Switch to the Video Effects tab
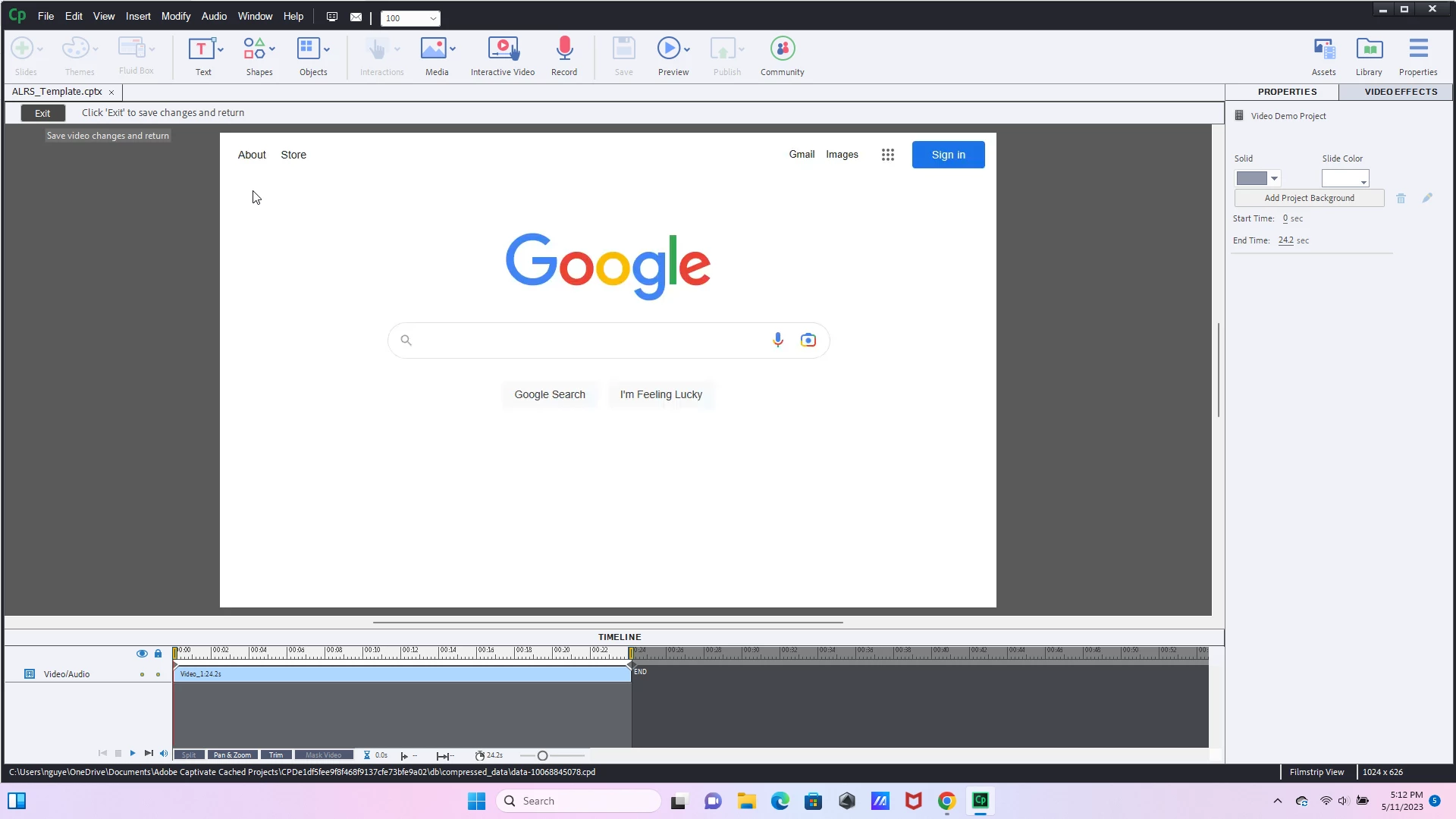 pyautogui.click(x=1400, y=92)
